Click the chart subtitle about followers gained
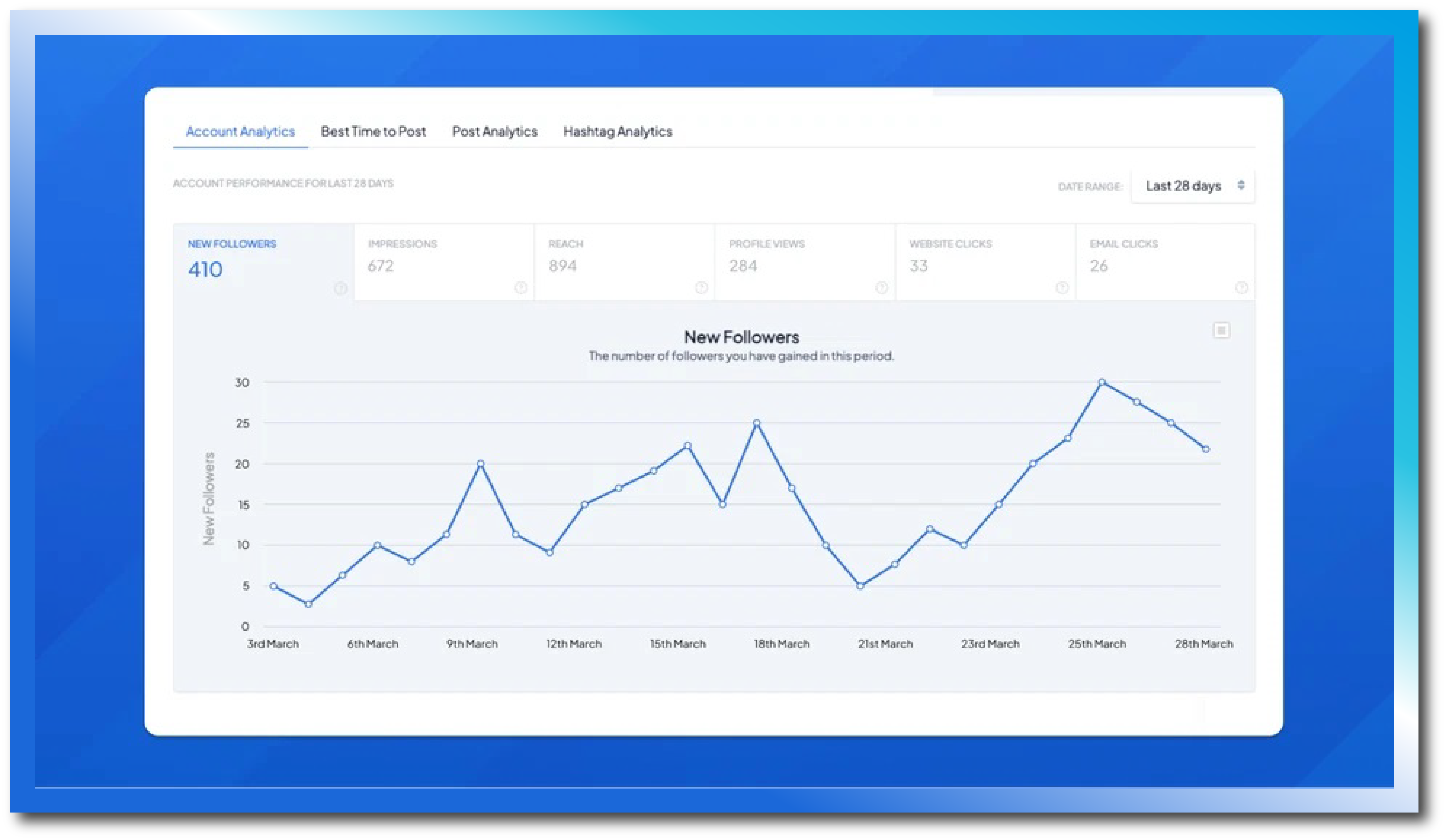This screenshot has height=840, width=1446. pyautogui.click(x=741, y=356)
